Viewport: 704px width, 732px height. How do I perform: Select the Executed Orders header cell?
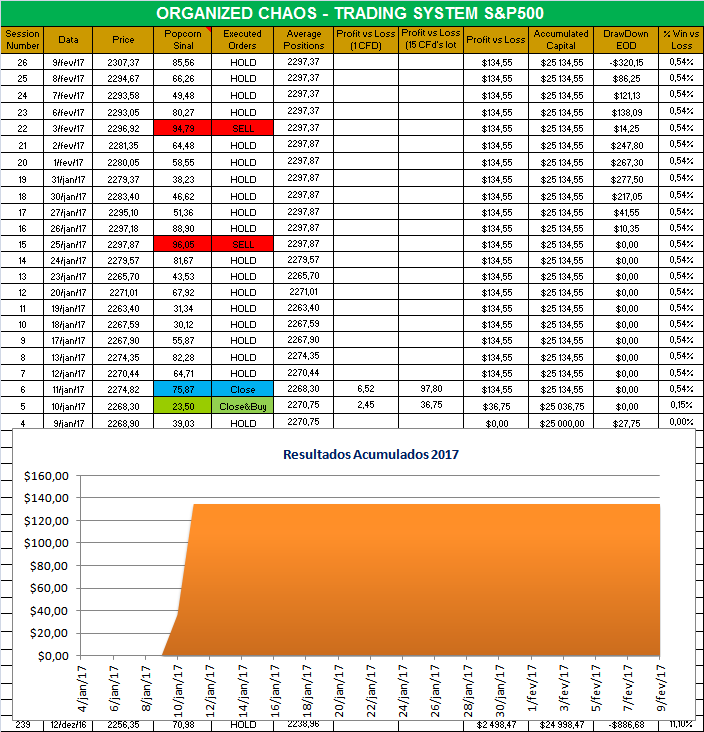click(242, 40)
